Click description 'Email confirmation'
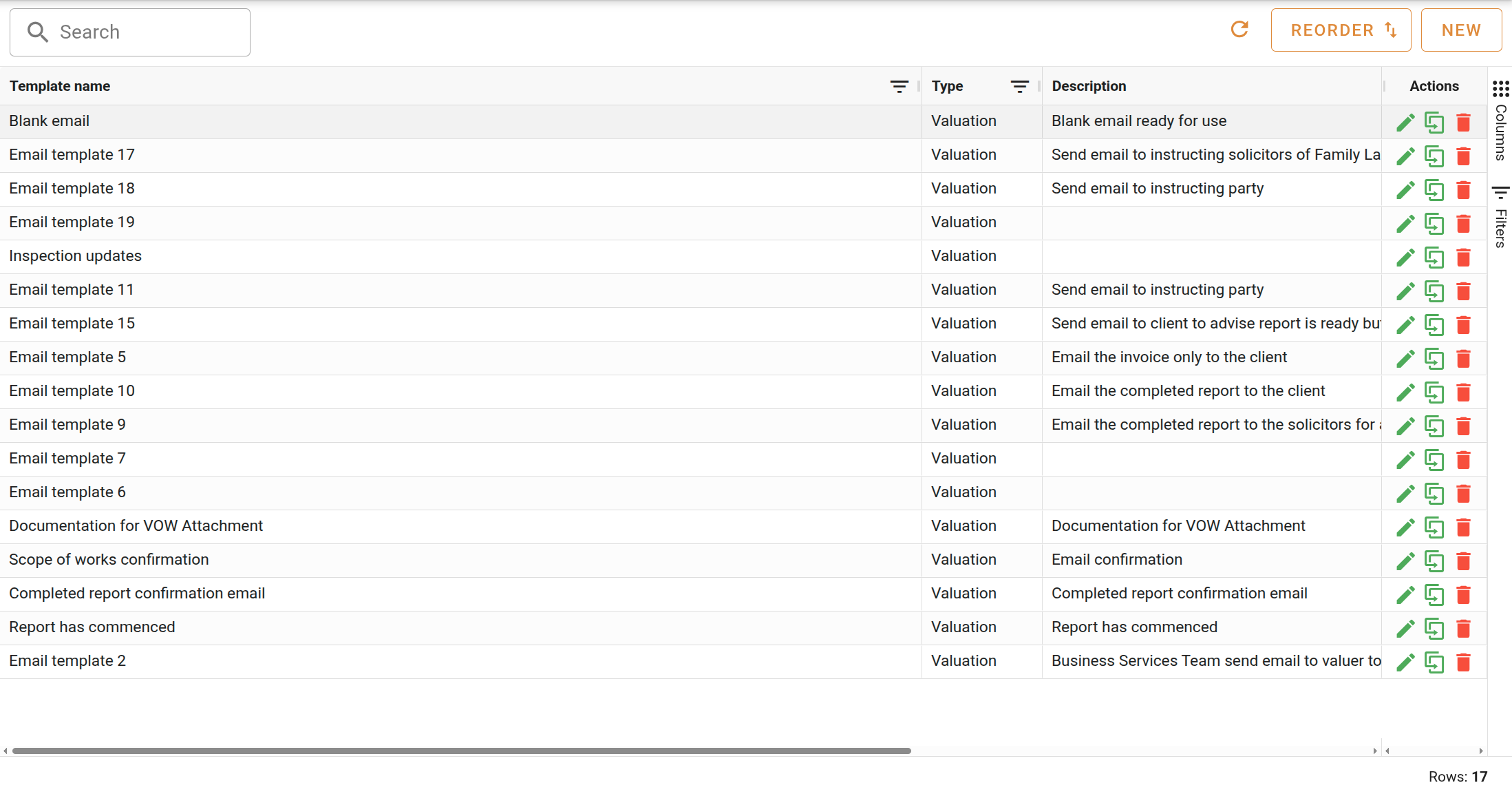The height and width of the screenshot is (794, 1512). point(1117,560)
